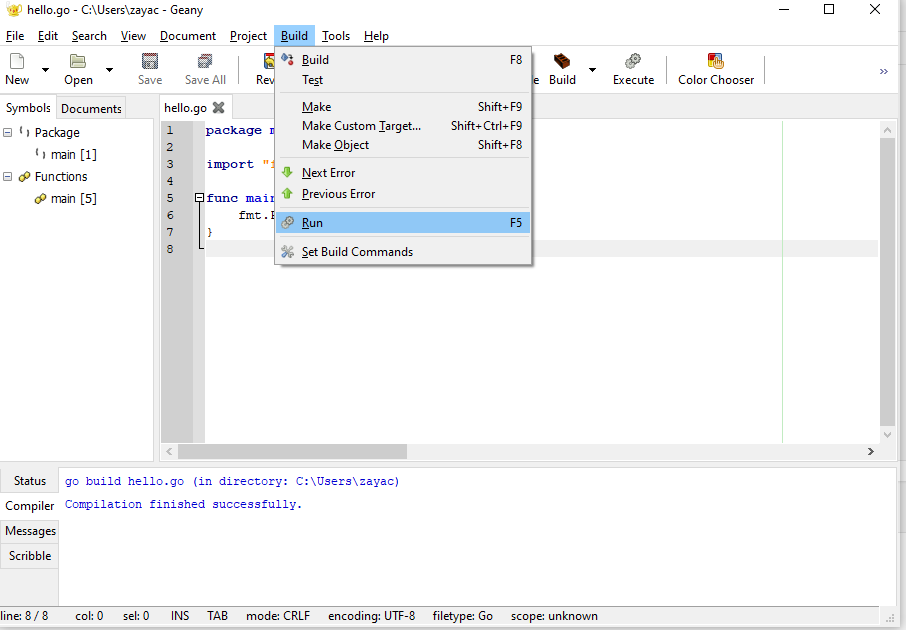Choose Run from the Build menu
906x630 pixels.
pyautogui.click(x=403, y=223)
